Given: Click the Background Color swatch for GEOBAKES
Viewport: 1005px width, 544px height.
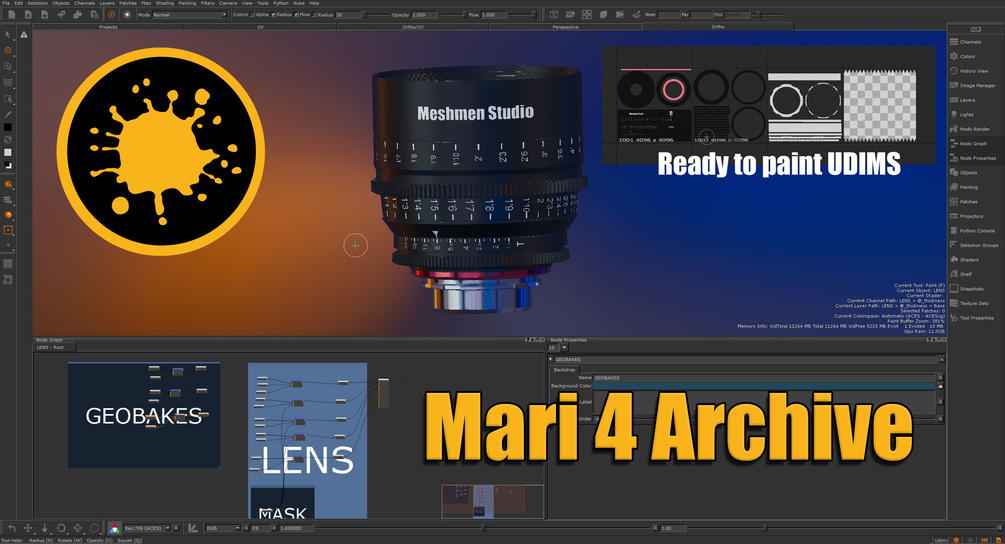Looking at the screenshot, I should click(x=765, y=386).
